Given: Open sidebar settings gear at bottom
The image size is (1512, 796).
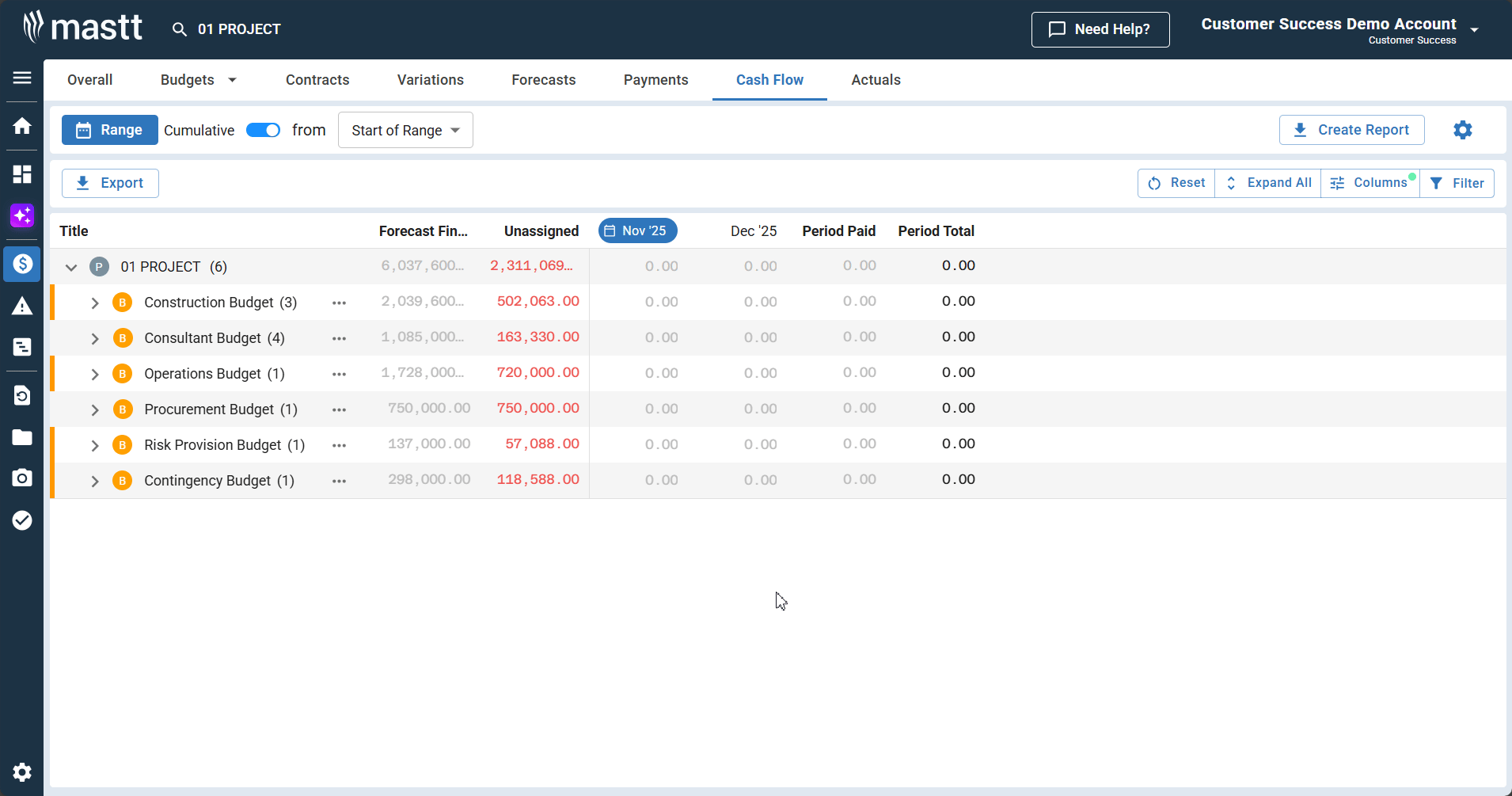Looking at the screenshot, I should coord(22,772).
